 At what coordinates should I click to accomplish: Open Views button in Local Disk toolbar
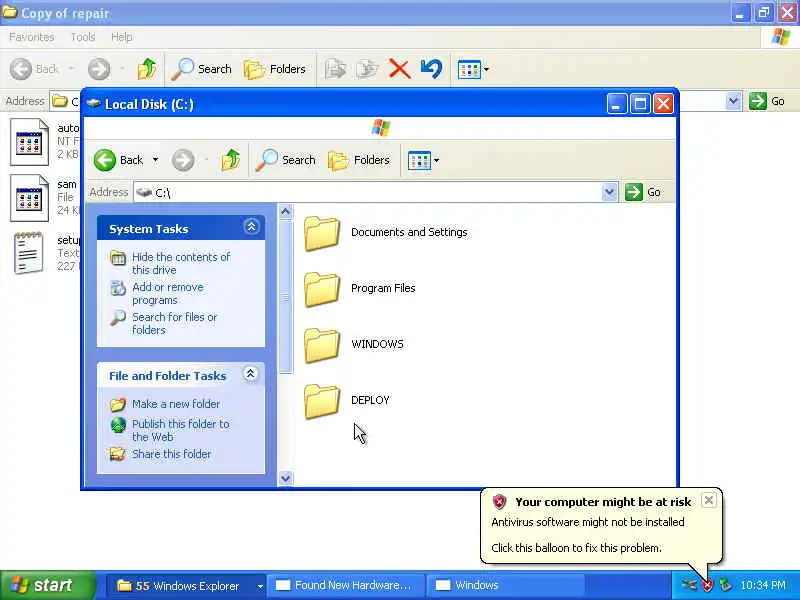coord(423,160)
